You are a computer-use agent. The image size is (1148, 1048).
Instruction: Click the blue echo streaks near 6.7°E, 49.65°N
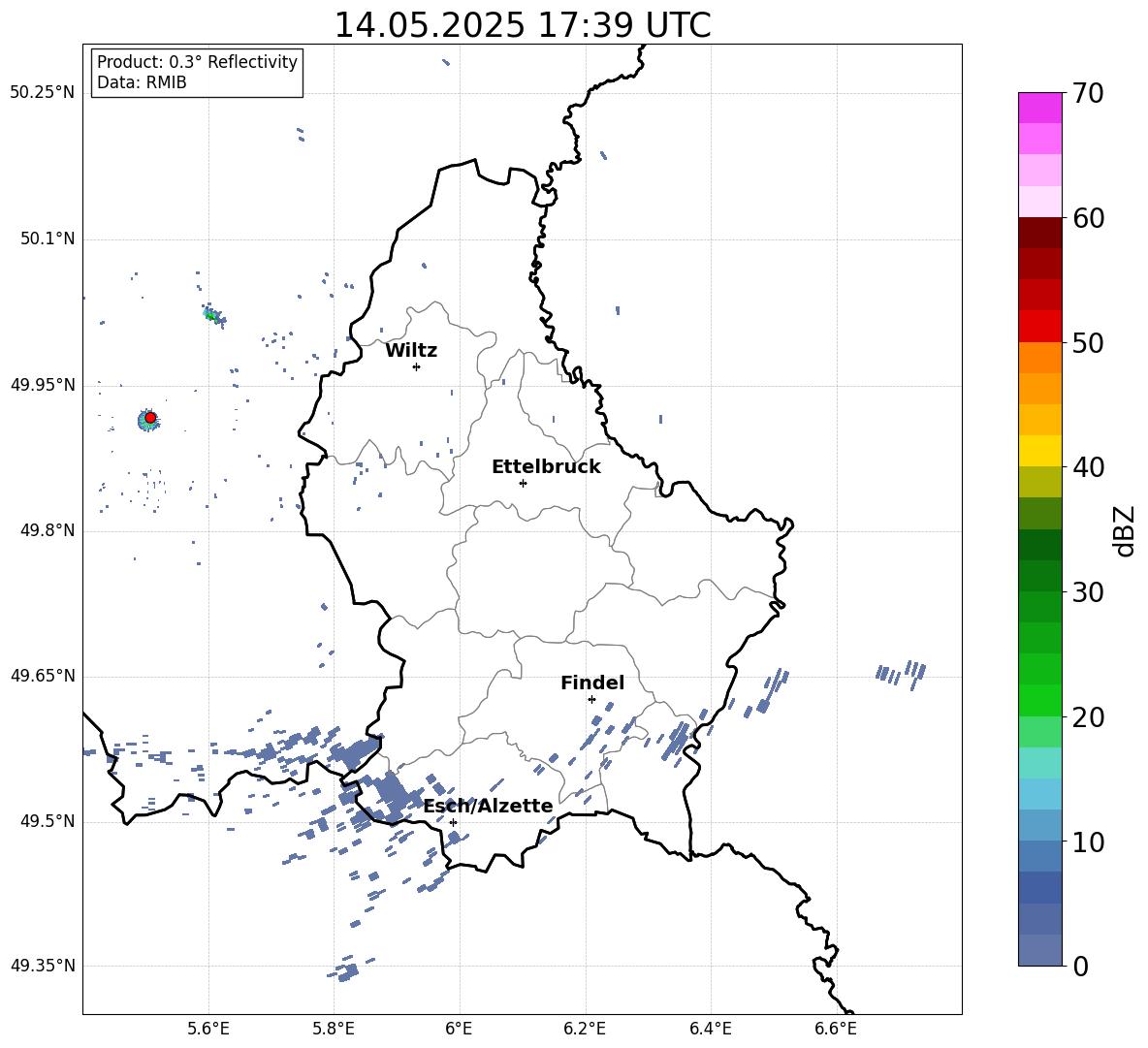902,673
